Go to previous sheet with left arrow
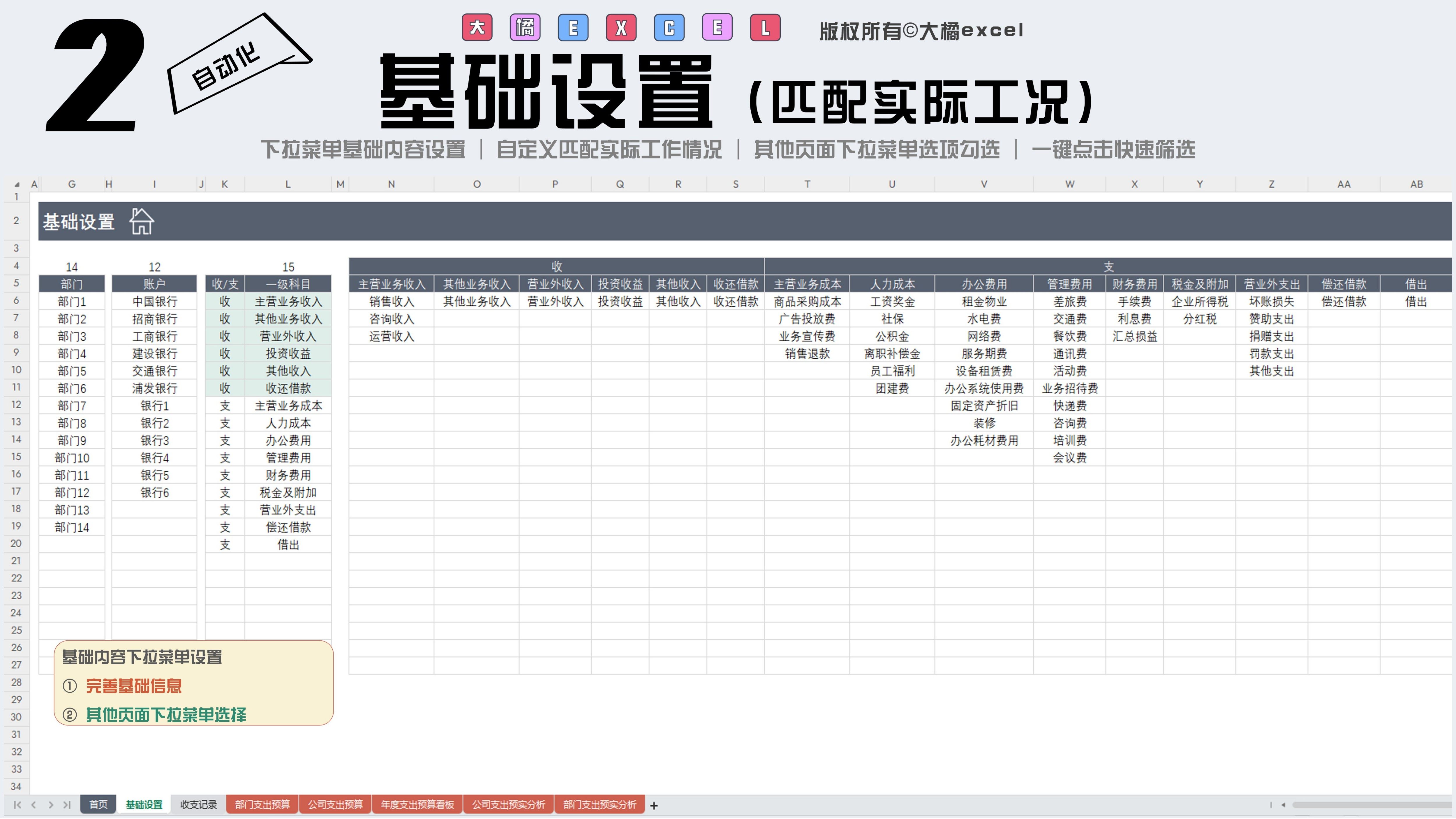This screenshot has height=819, width=1456. pyautogui.click(x=34, y=804)
